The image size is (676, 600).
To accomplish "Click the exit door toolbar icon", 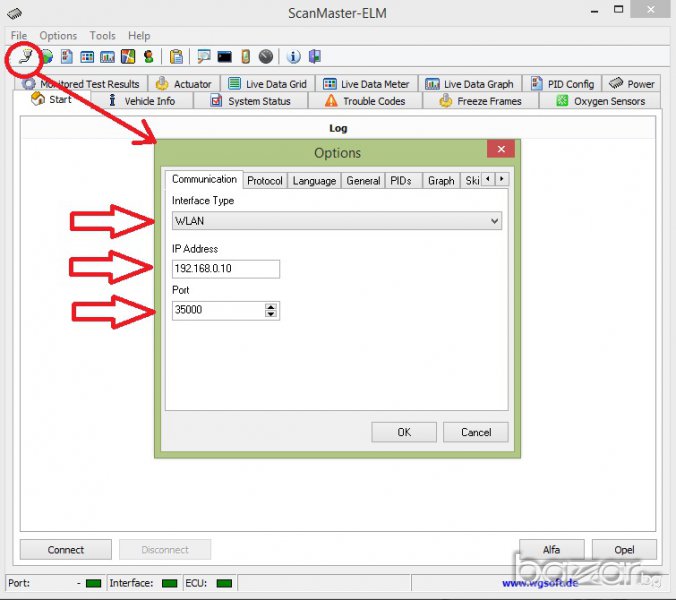I will (x=314, y=57).
